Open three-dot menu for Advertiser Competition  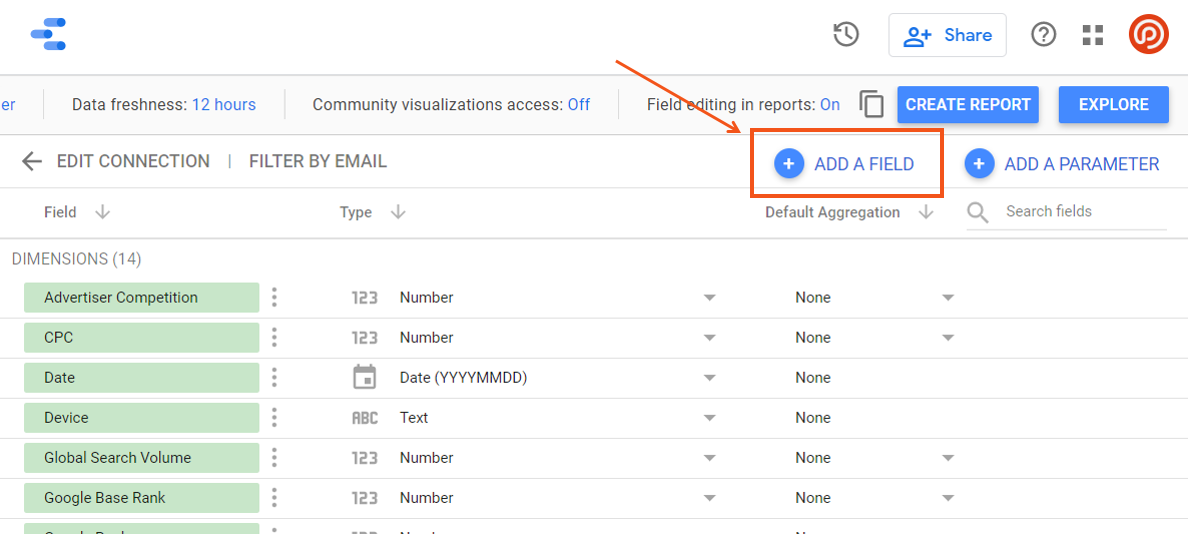(274, 297)
